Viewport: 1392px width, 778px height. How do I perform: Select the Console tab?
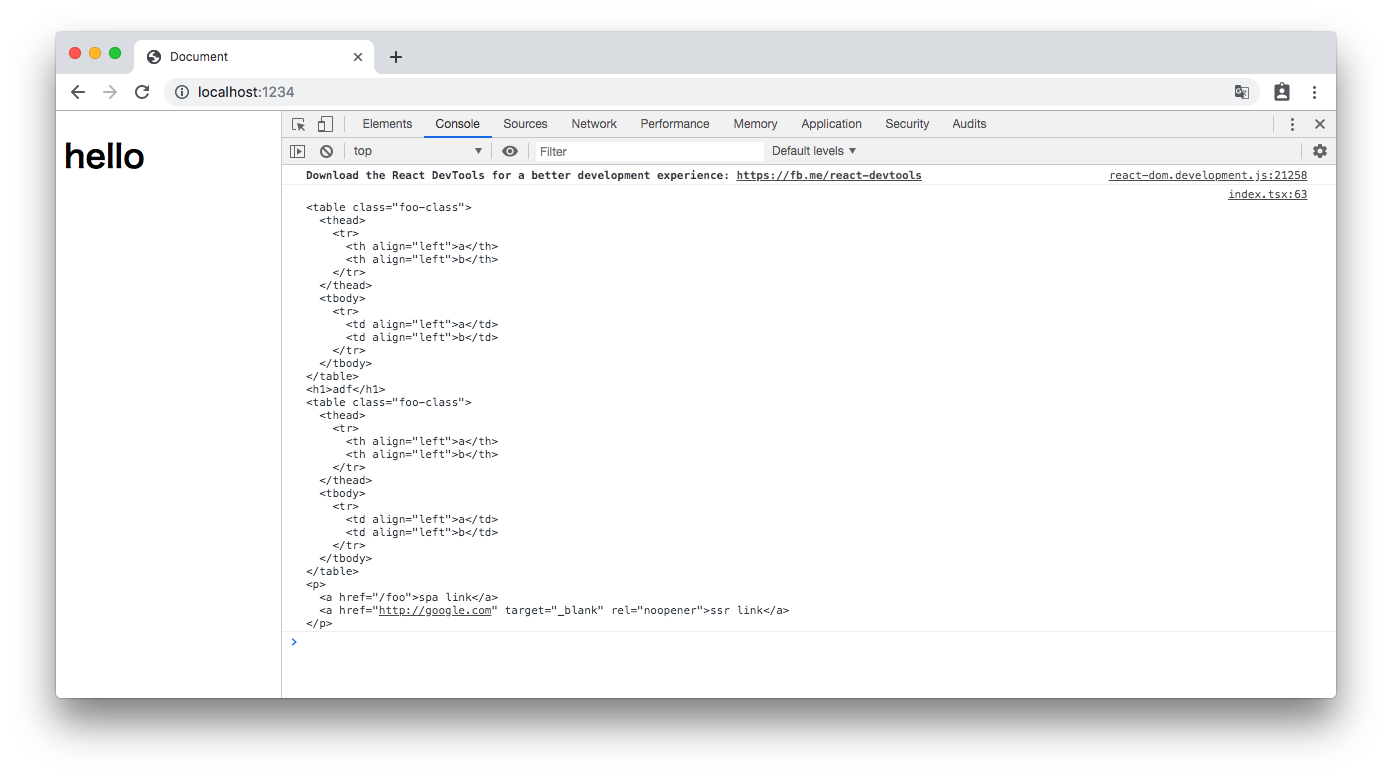pyautogui.click(x=457, y=124)
